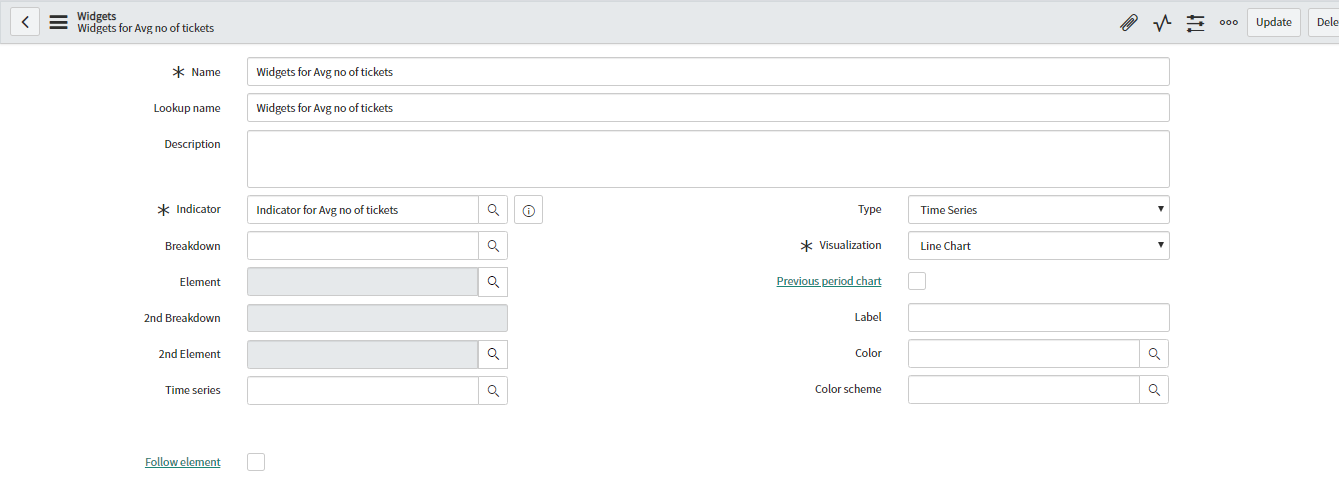Open lookup for the Color scheme field
Image resolution: width=1339 pixels, height=482 pixels.
pyautogui.click(x=1154, y=389)
